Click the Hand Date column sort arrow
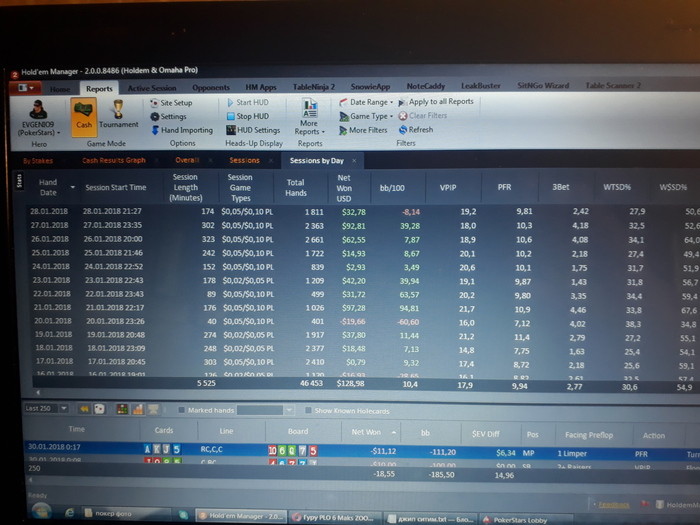 [73, 188]
